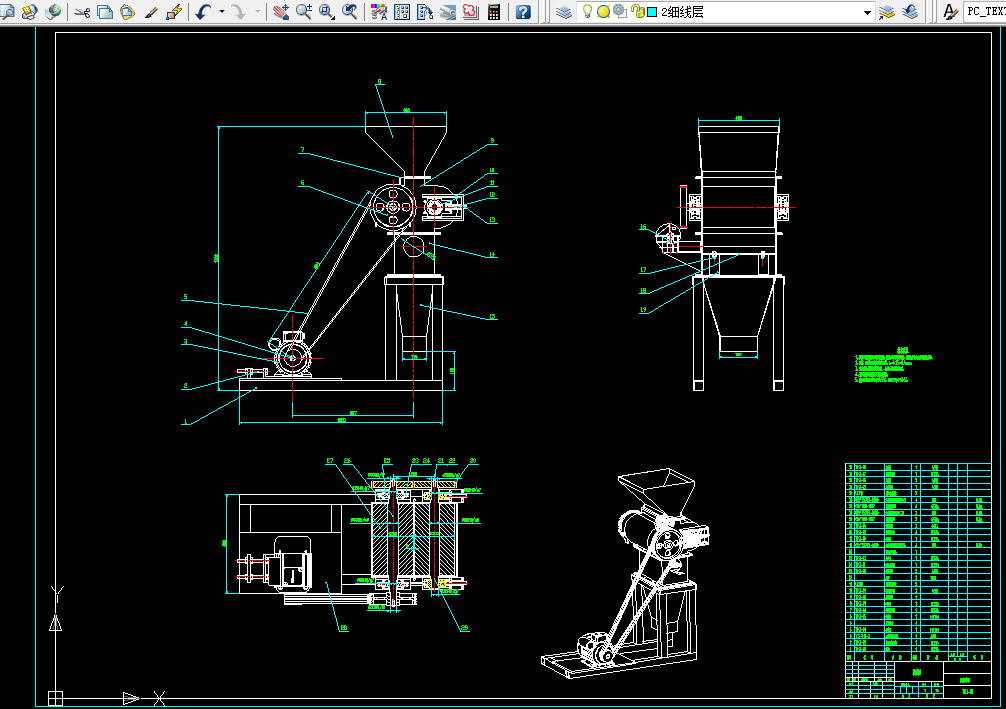Viewport: 1006px width, 709px height.
Task: Select the green technical requirements note text
Action: [x=894, y=367]
